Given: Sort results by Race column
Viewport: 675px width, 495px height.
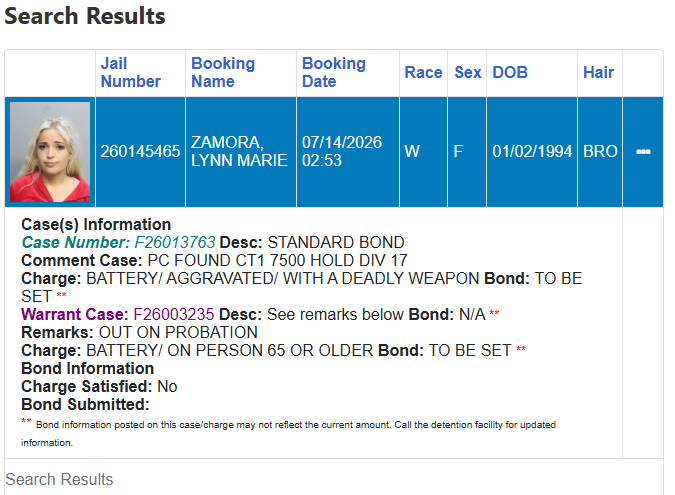Looking at the screenshot, I should (423, 72).
